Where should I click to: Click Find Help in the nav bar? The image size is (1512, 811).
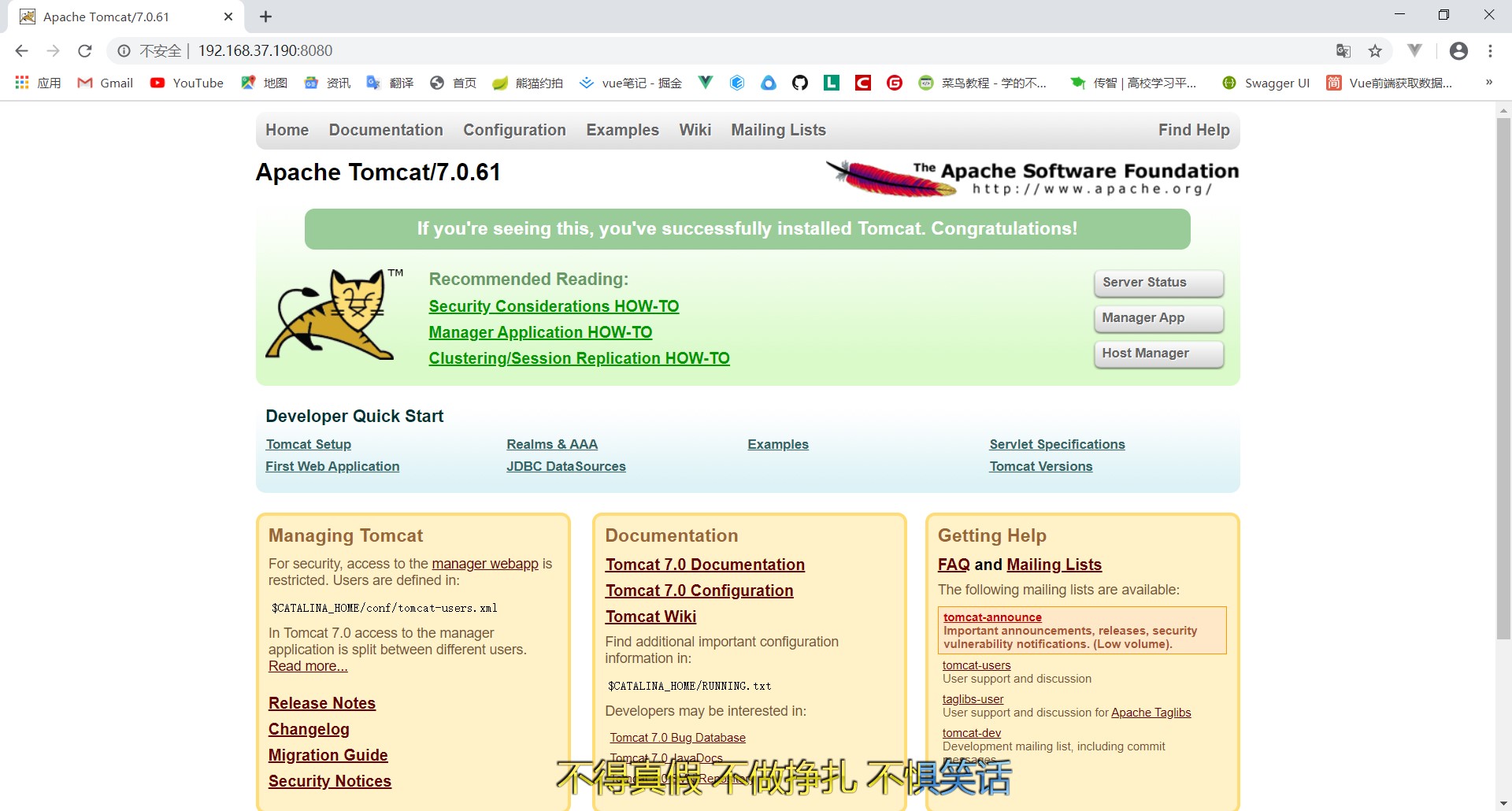pyautogui.click(x=1194, y=130)
